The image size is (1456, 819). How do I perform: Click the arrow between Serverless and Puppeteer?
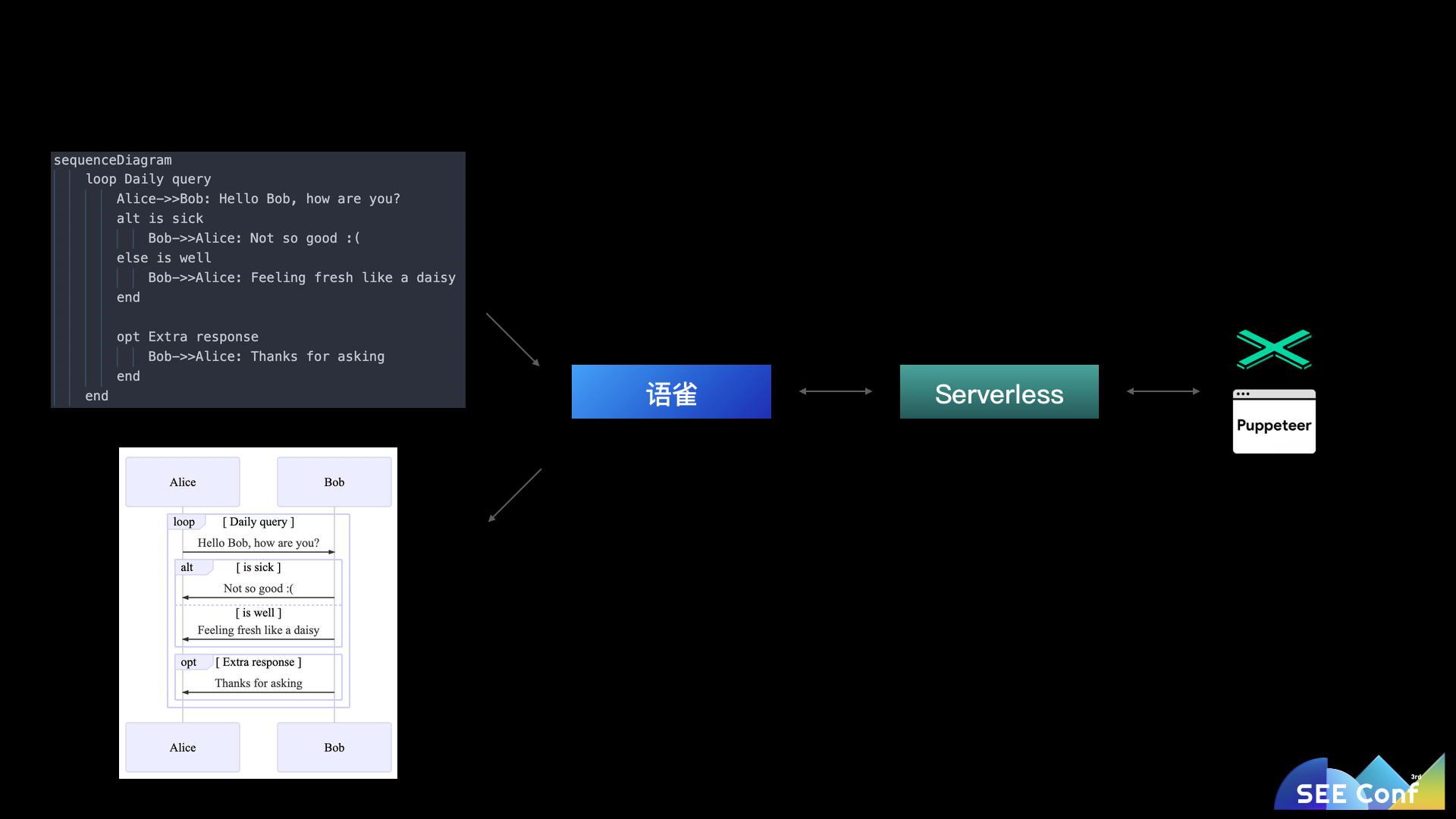point(1163,391)
